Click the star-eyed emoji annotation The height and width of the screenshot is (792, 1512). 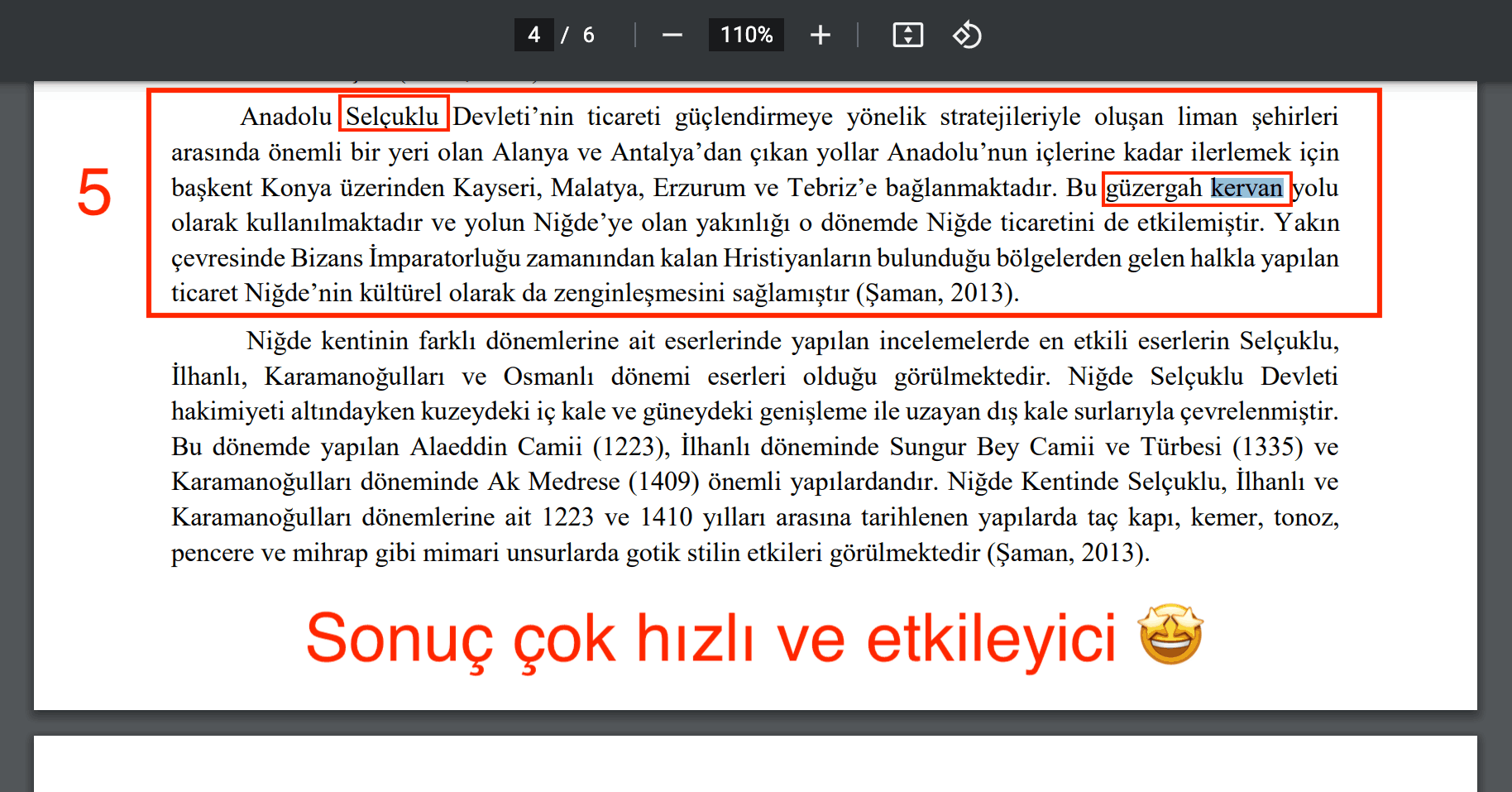[1170, 635]
